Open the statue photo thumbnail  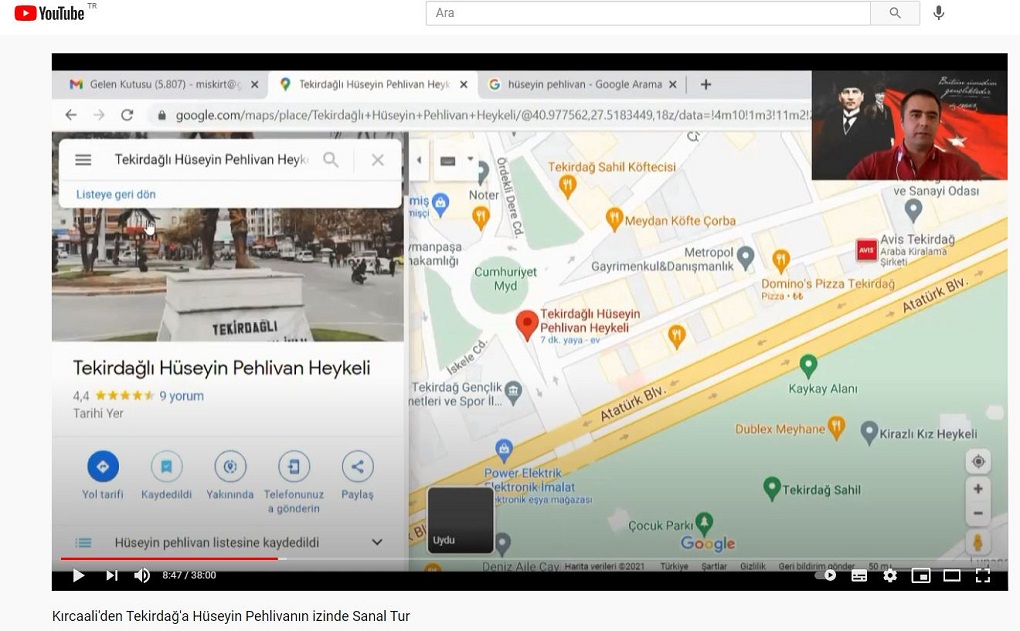coord(228,275)
